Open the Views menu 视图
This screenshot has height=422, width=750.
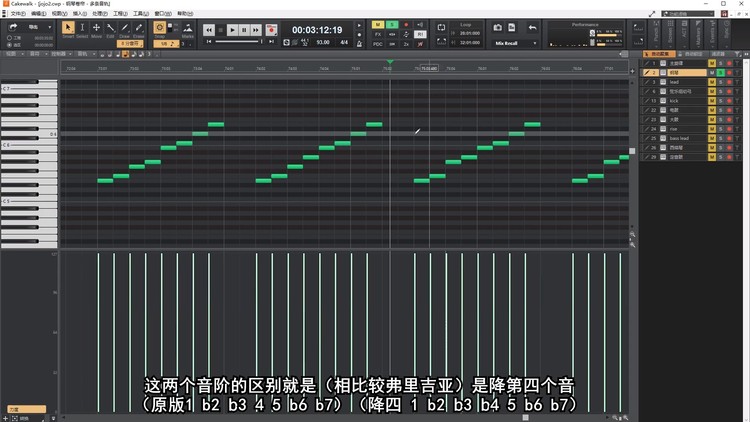click(59, 13)
